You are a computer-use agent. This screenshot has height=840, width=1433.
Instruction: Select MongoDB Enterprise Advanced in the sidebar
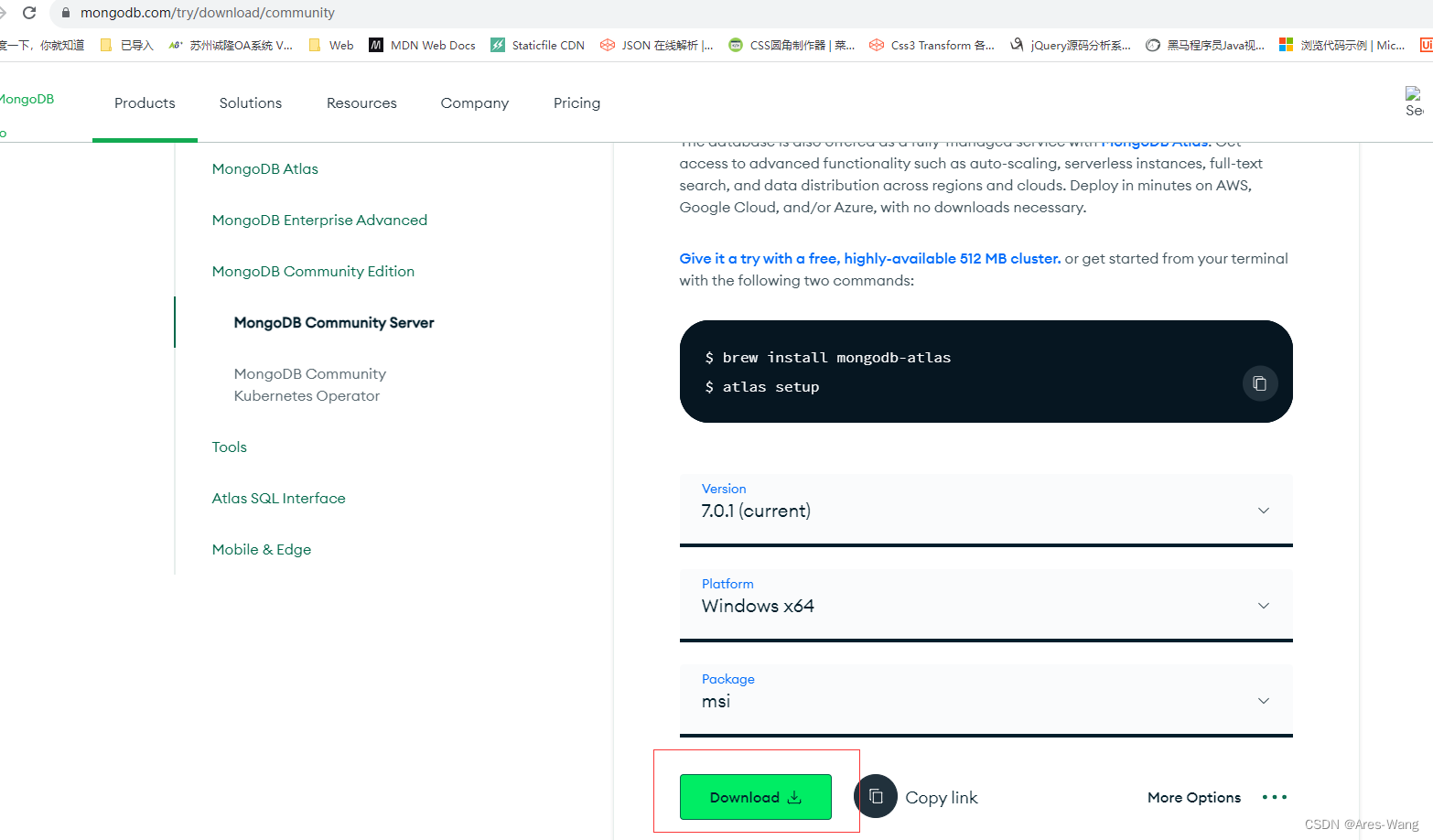(319, 221)
